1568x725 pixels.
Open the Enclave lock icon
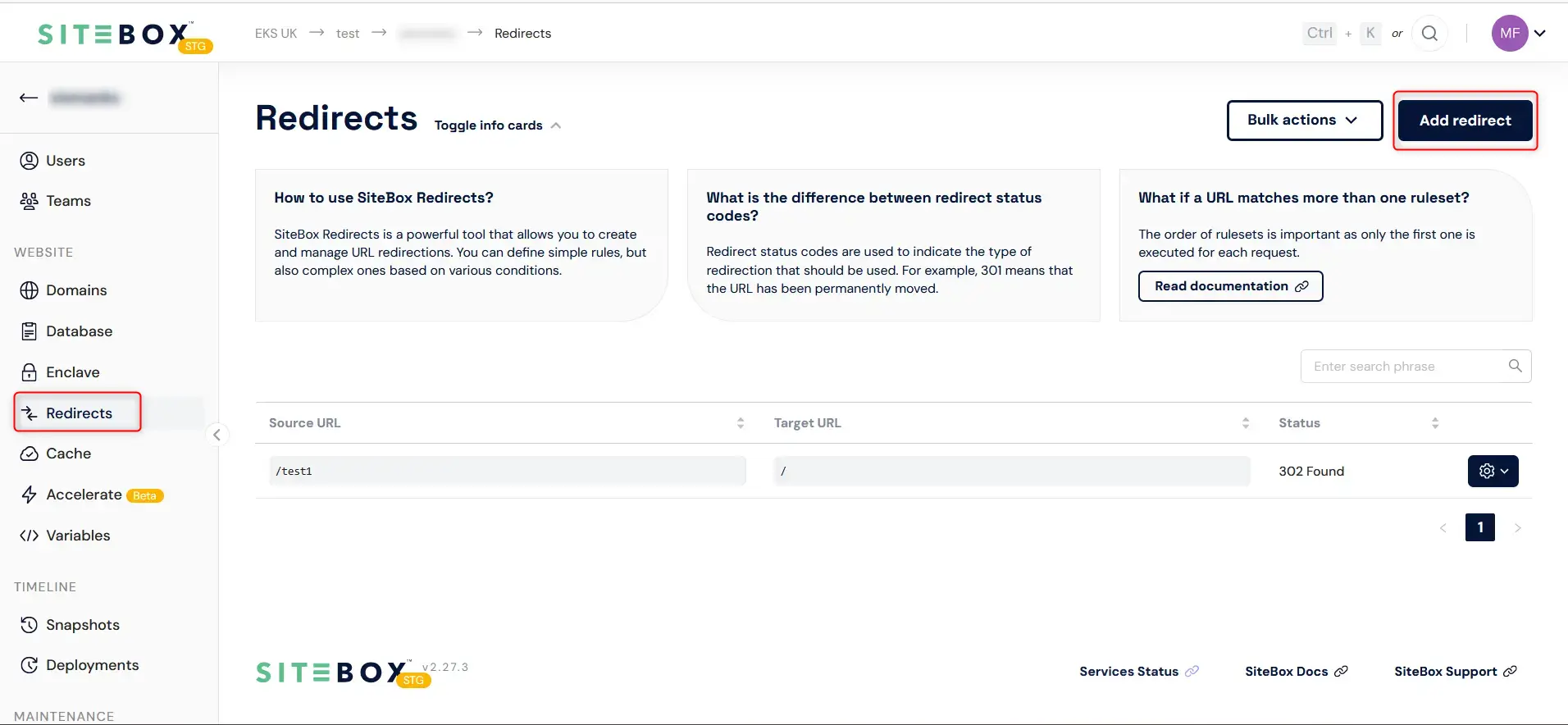click(x=30, y=372)
